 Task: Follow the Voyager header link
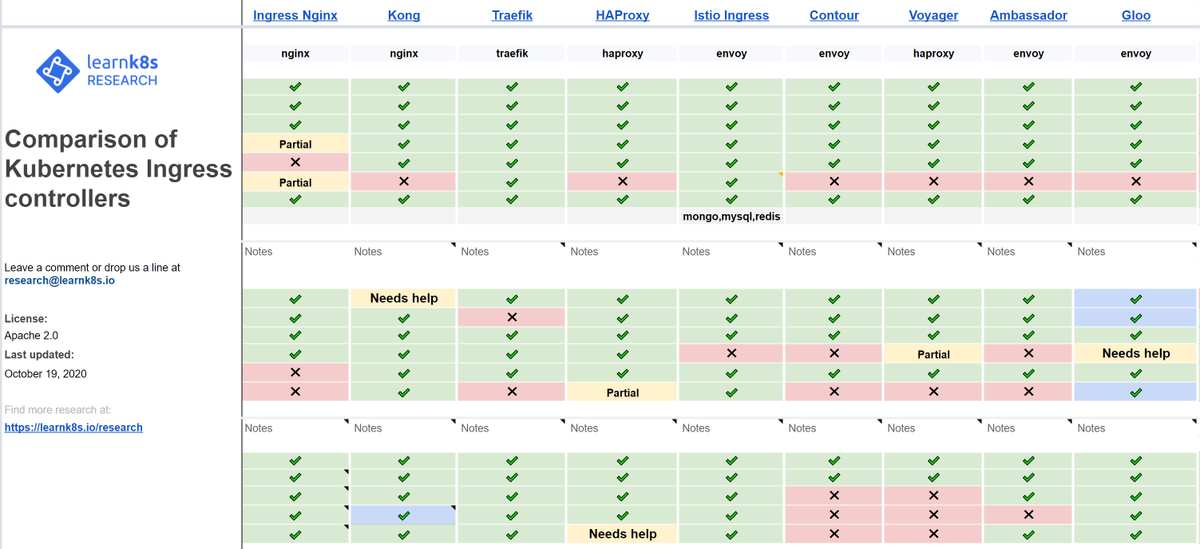coord(933,15)
